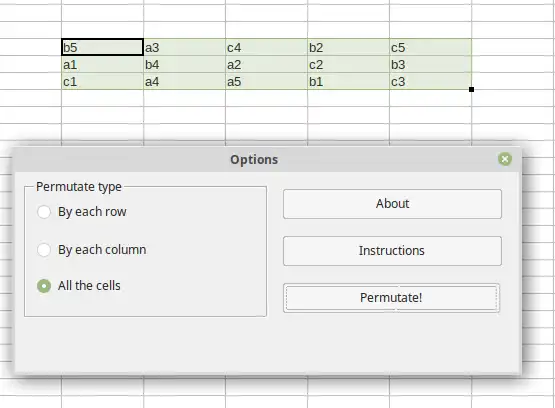Click the cell with c5
This screenshot has height=408, width=555.
[x=430, y=47]
